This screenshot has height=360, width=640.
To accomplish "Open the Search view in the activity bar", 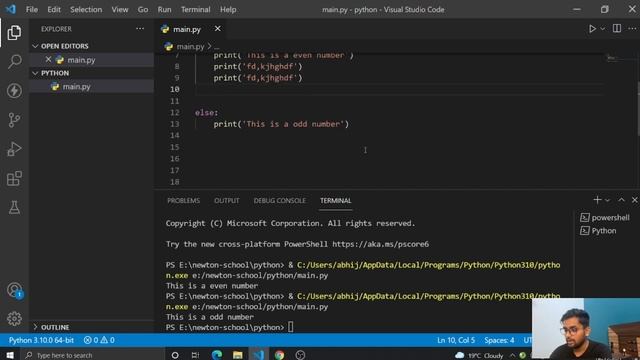I will click(x=14, y=62).
